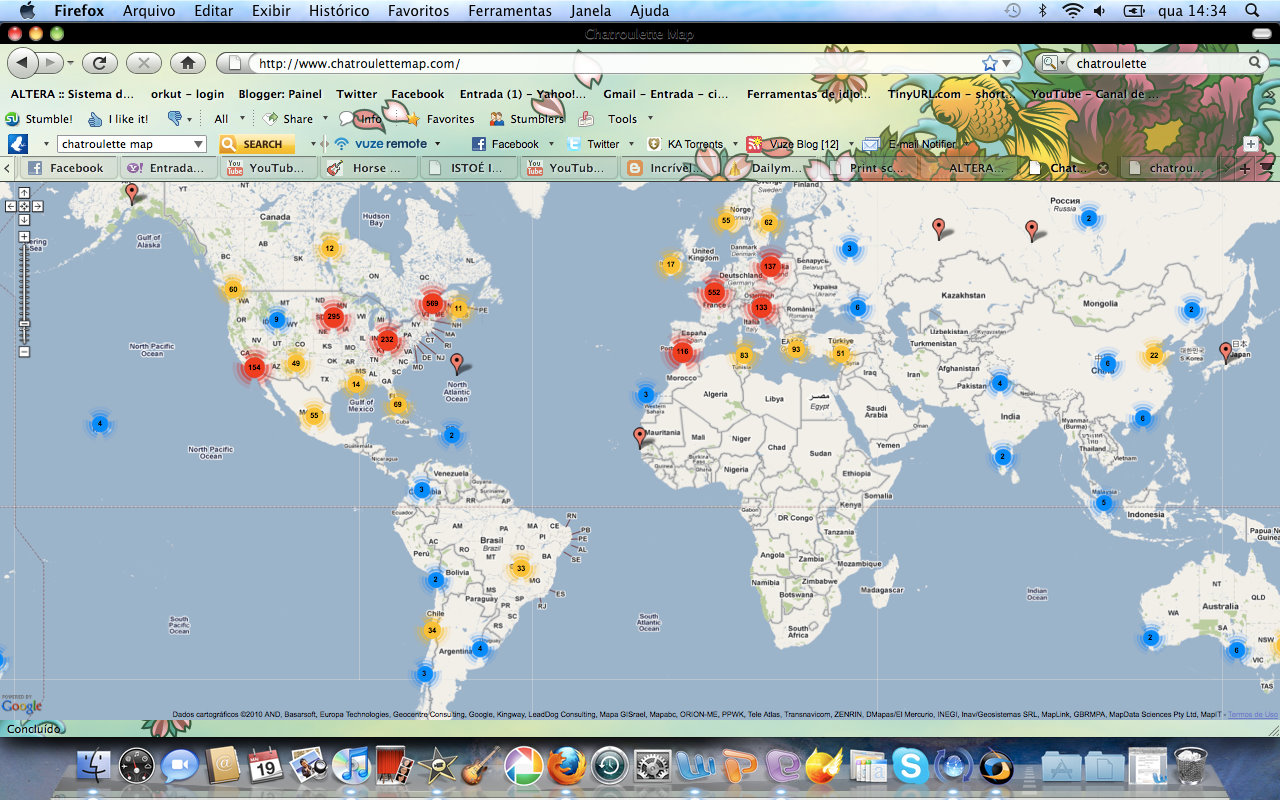The width and height of the screenshot is (1280, 800).
Task: Click the red 154 cluster in California
Action: (254, 367)
